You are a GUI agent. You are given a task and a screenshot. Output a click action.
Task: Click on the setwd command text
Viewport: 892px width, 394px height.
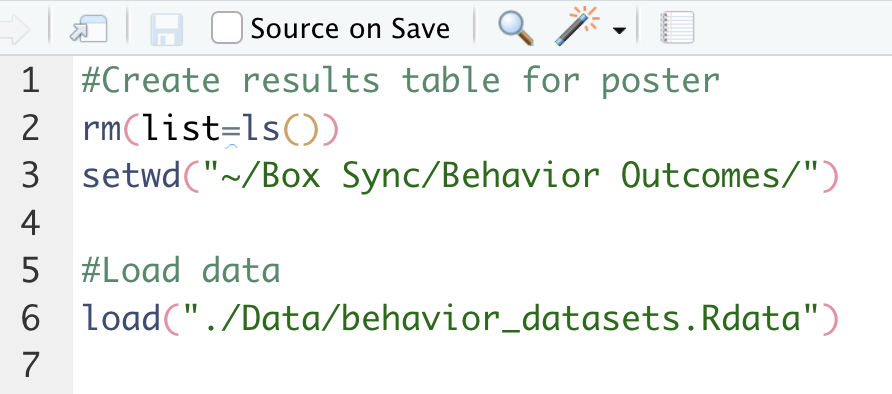pyautogui.click(x=131, y=176)
